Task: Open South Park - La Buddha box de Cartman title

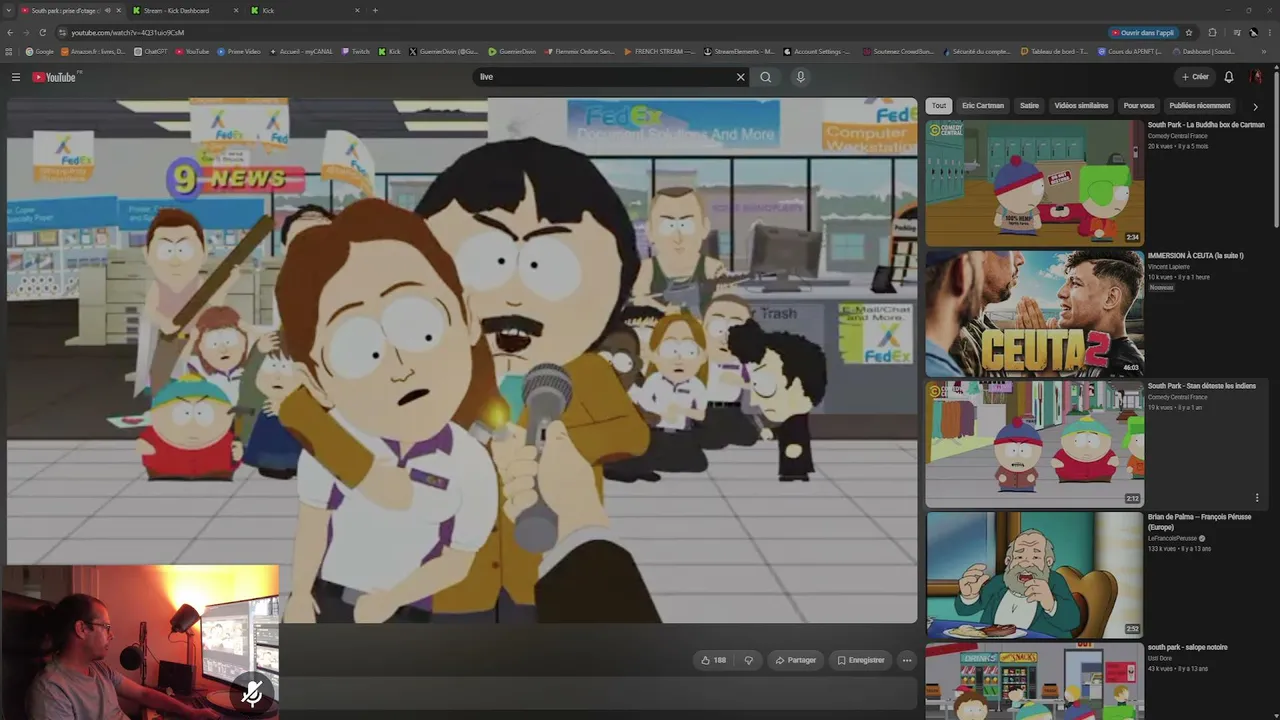Action: (x=1206, y=125)
